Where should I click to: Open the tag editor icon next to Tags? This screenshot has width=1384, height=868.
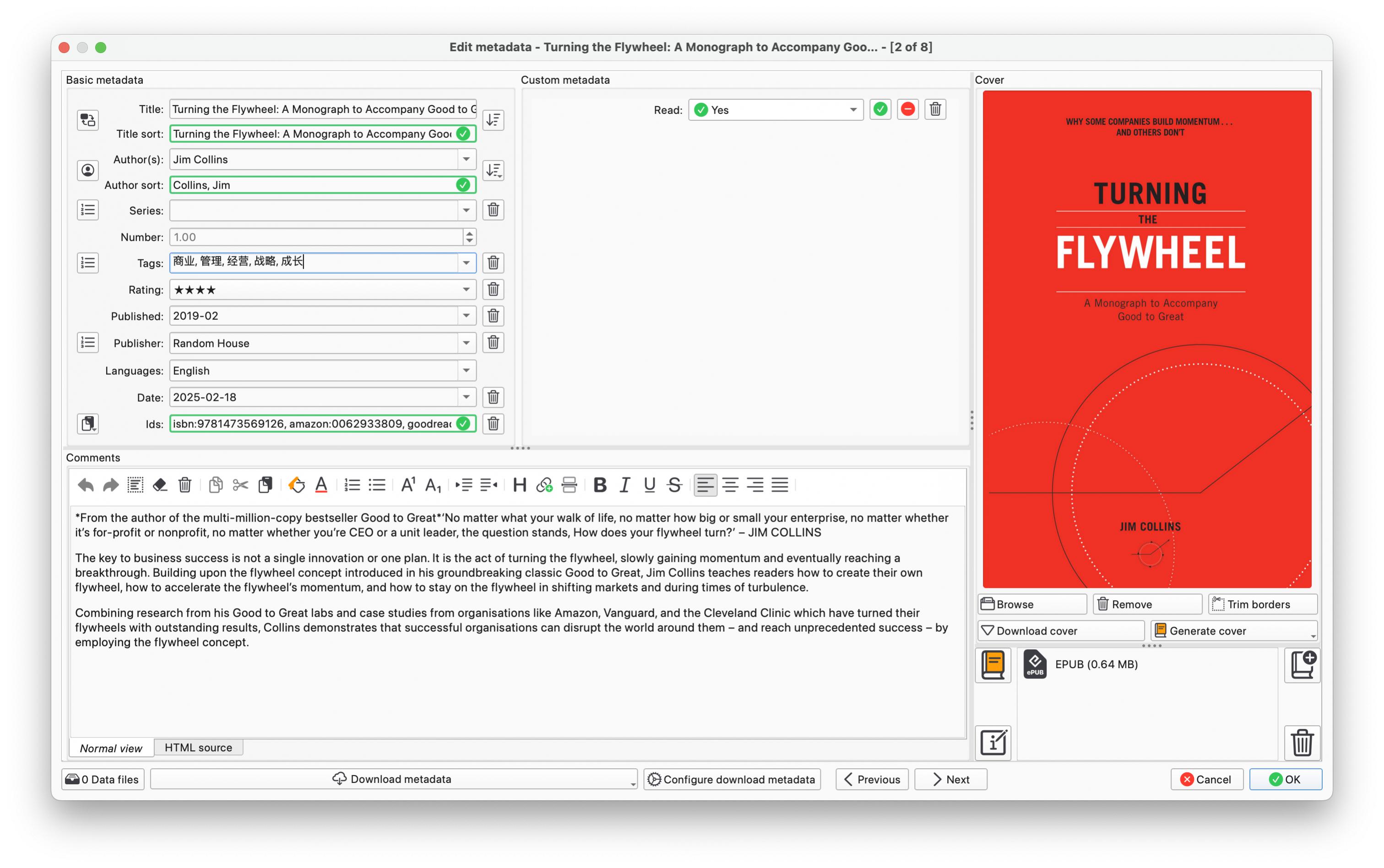click(x=87, y=263)
